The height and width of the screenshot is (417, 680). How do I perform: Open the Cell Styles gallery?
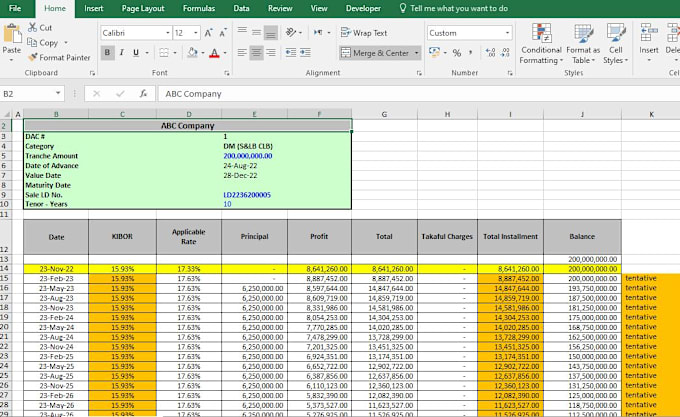(x=615, y=44)
